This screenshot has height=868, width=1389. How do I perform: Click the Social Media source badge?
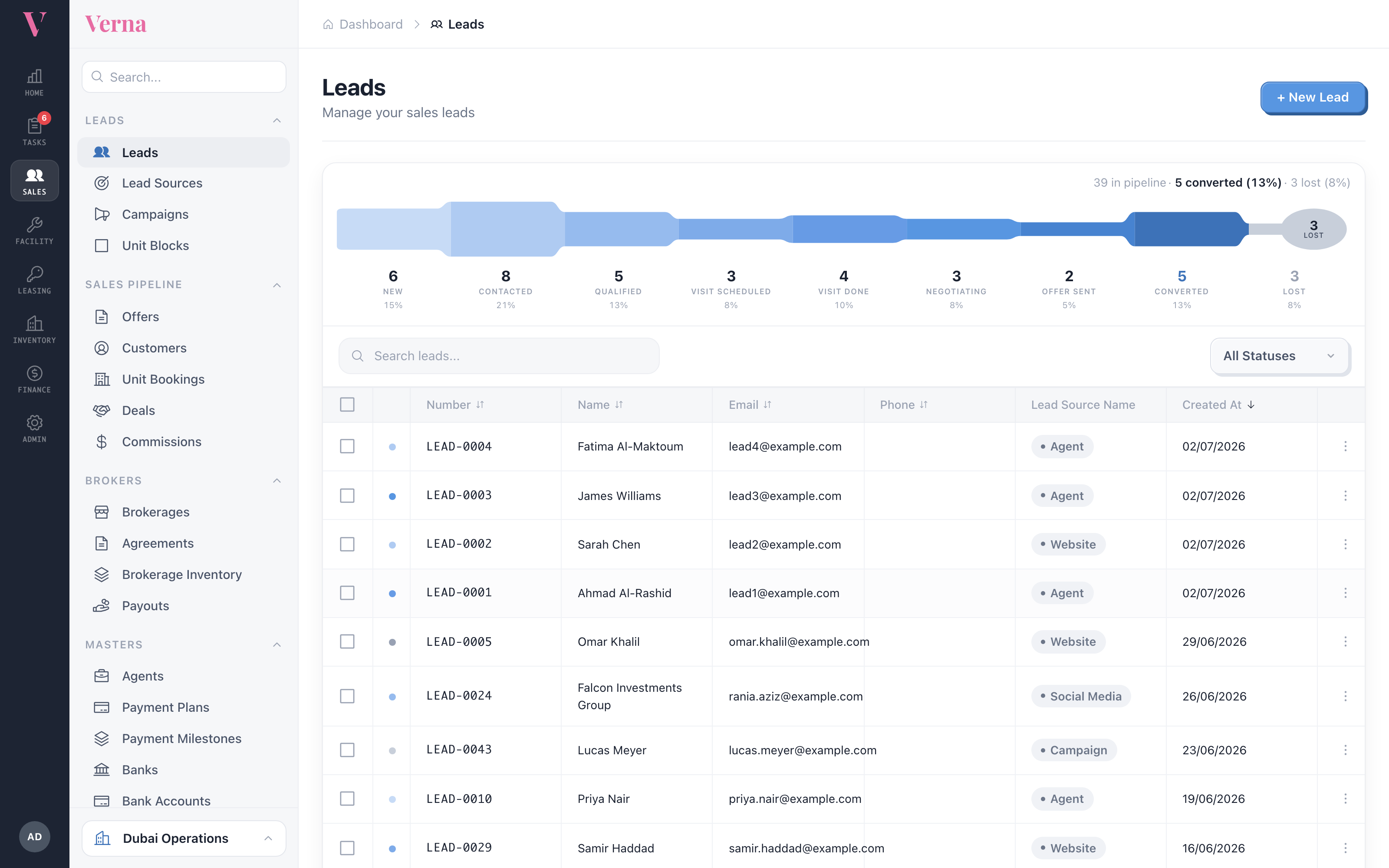tap(1081, 696)
